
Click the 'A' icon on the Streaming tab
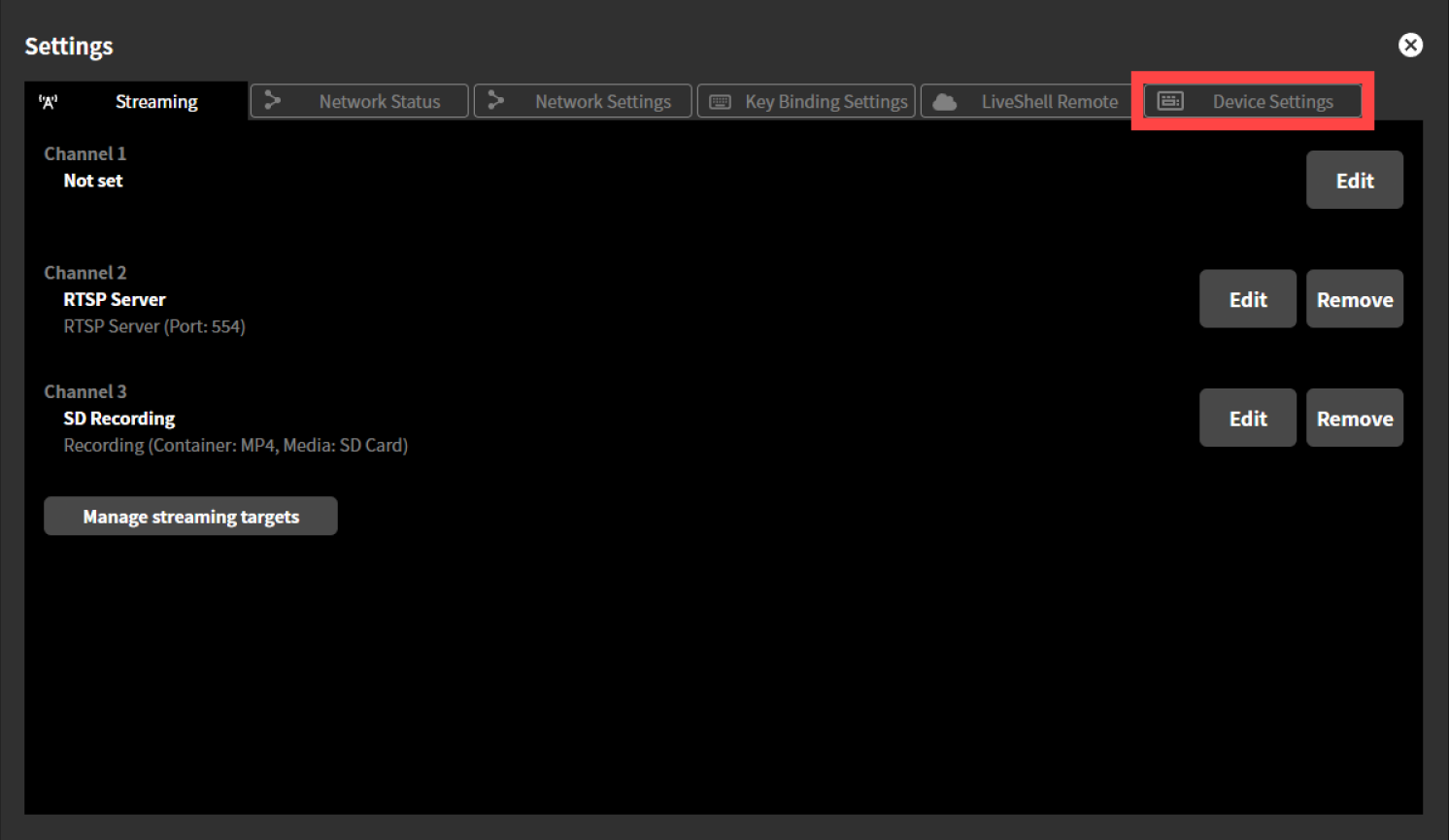tap(49, 101)
